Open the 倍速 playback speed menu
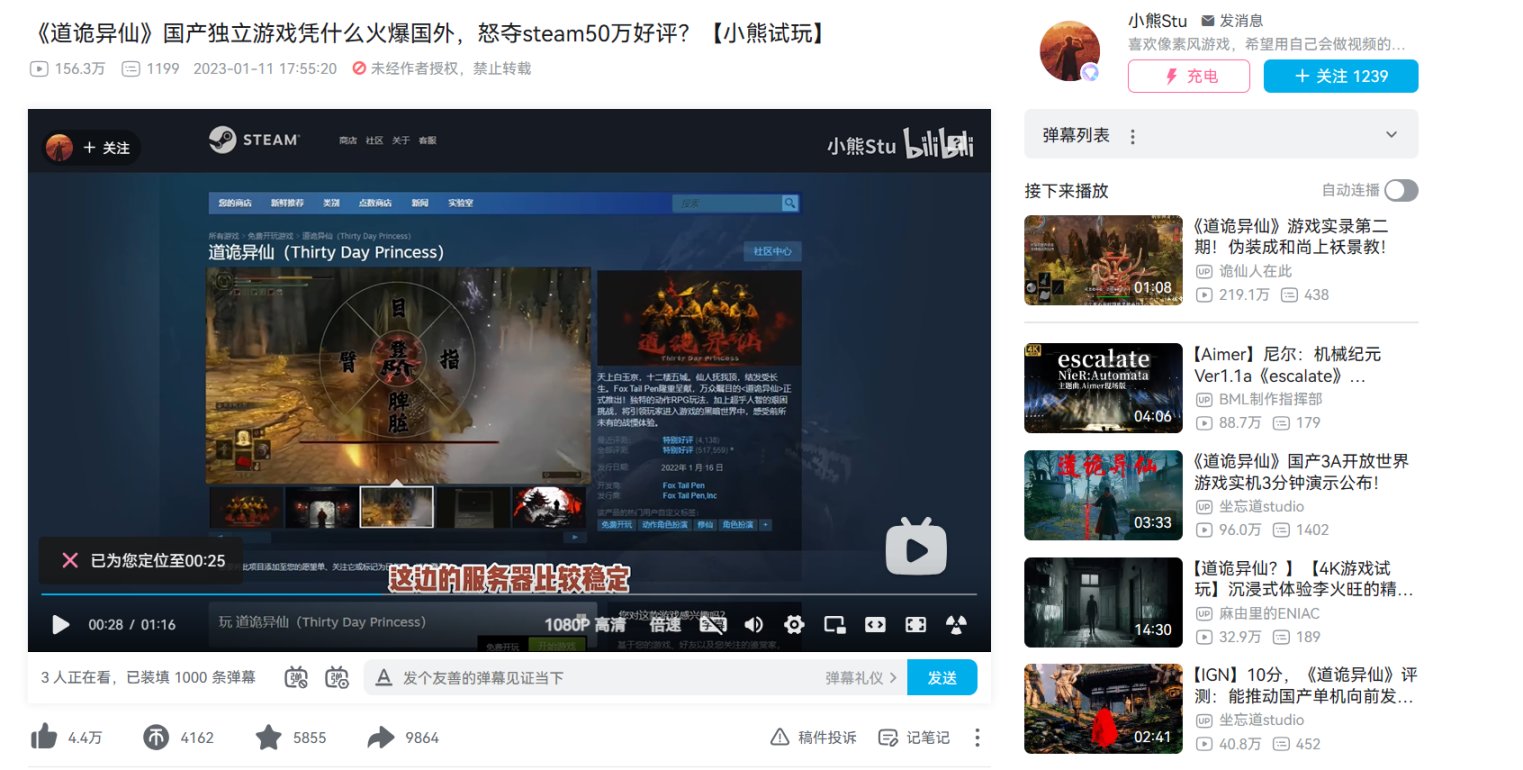The image size is (1523, 770). tap(665, 625)
